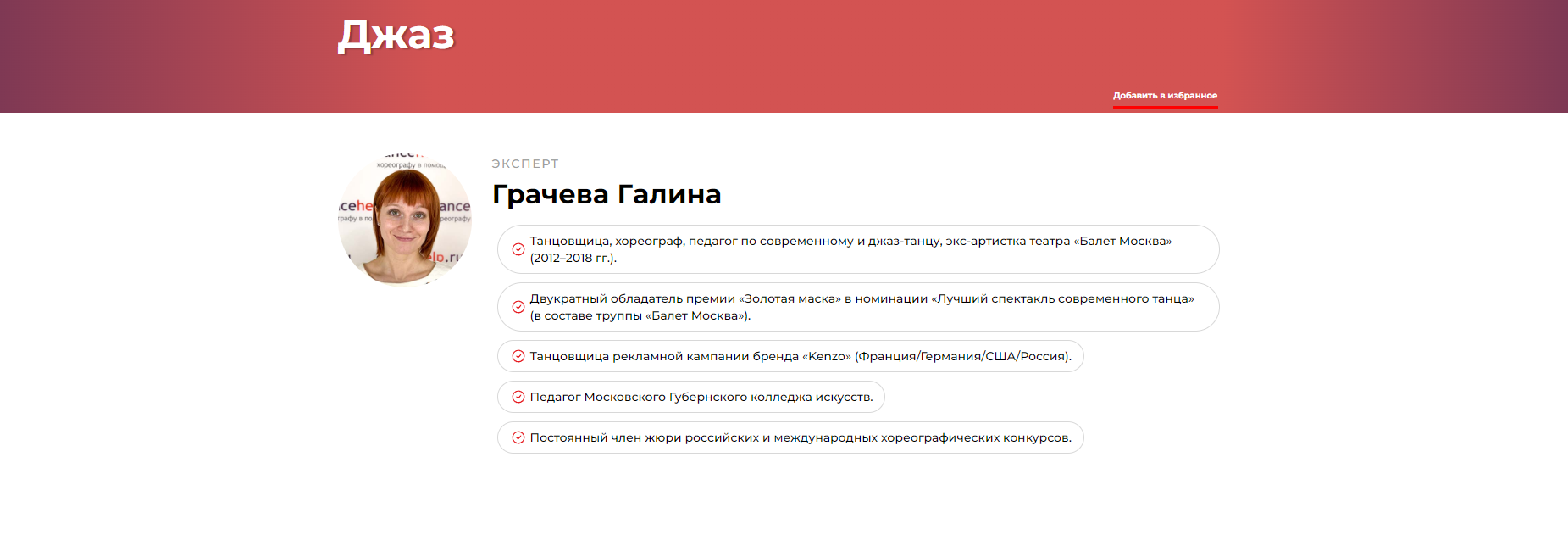Click the expert name "Грачева Галина"

click(x=607, y=194)
